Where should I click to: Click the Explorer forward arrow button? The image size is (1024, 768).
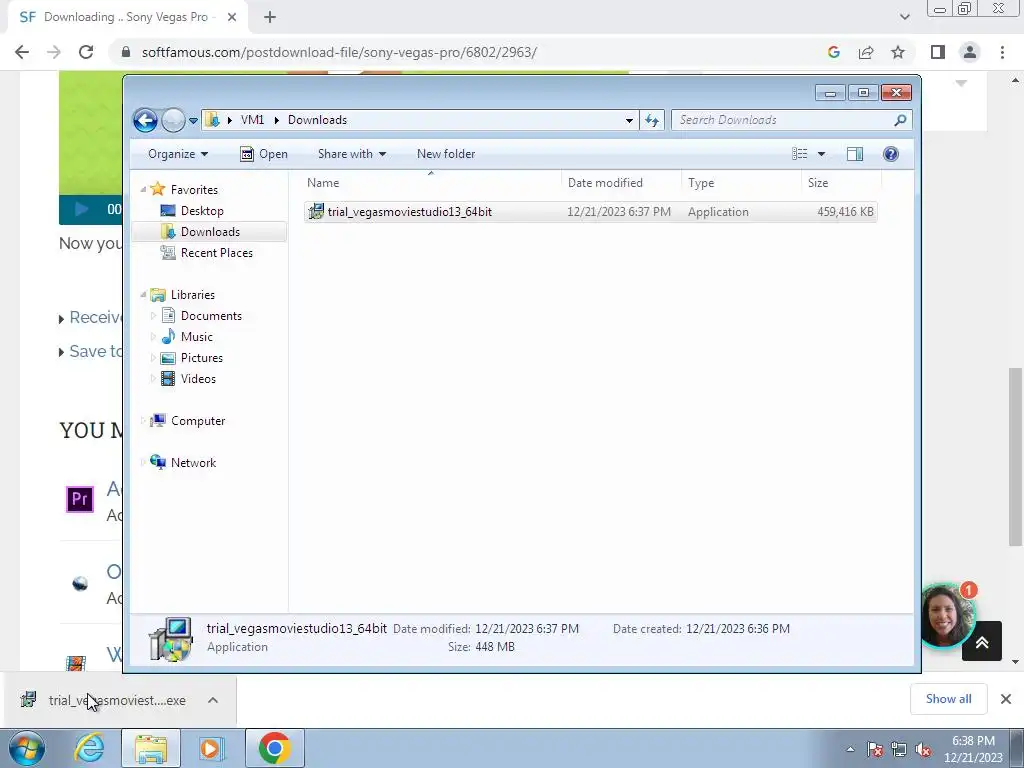click(173, 120)
